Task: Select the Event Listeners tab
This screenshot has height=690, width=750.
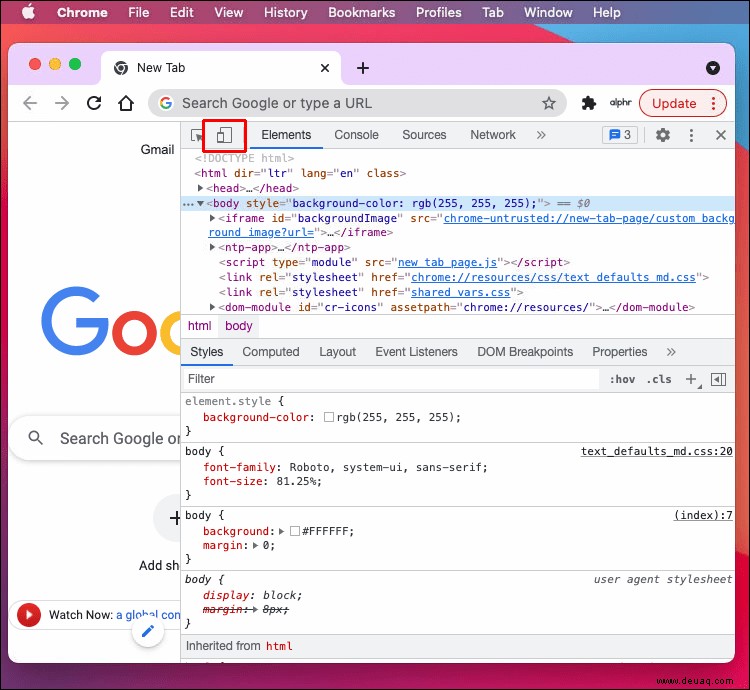Action: [x=416, y=352]
